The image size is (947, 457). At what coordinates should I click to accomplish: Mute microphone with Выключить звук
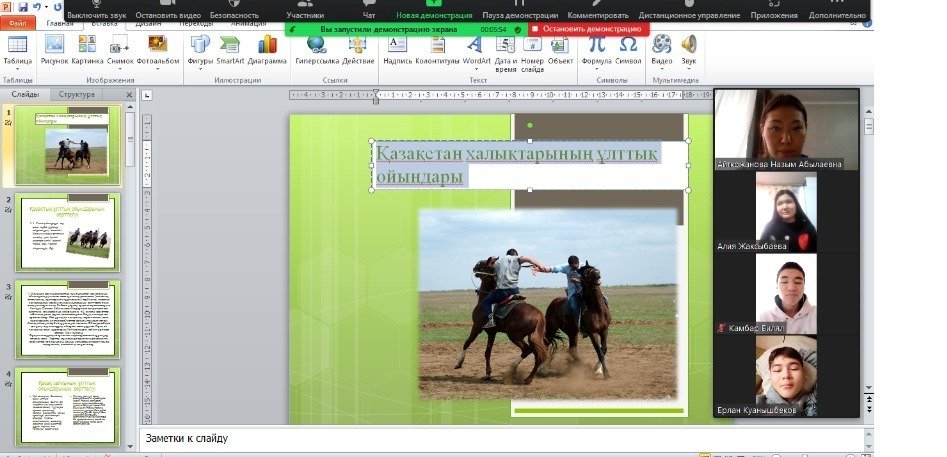pyautogui.click(x=95, y=10)
